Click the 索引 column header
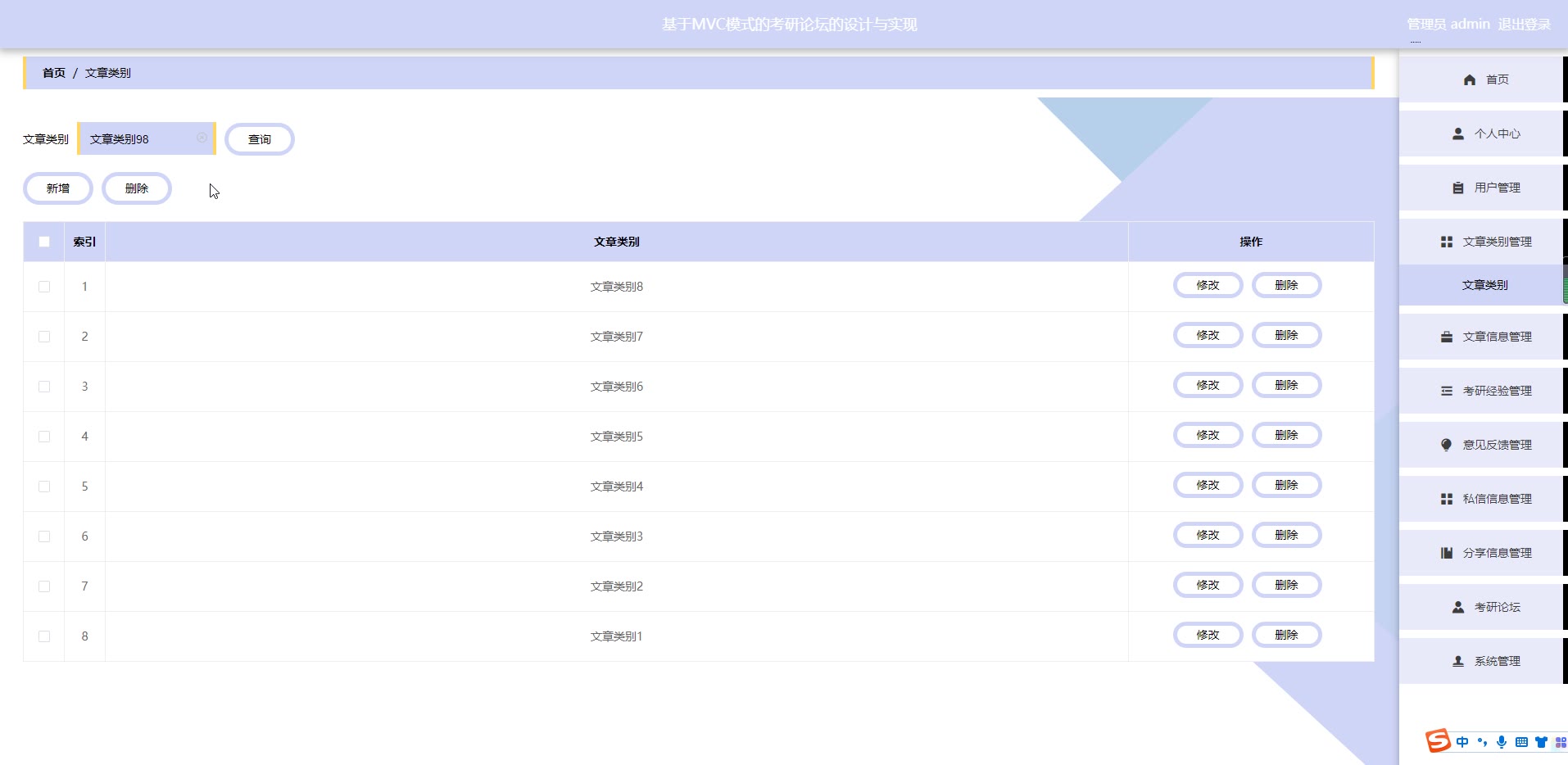Image resolution: width=1568 pixels, height=765 pixels. point(84,242)
